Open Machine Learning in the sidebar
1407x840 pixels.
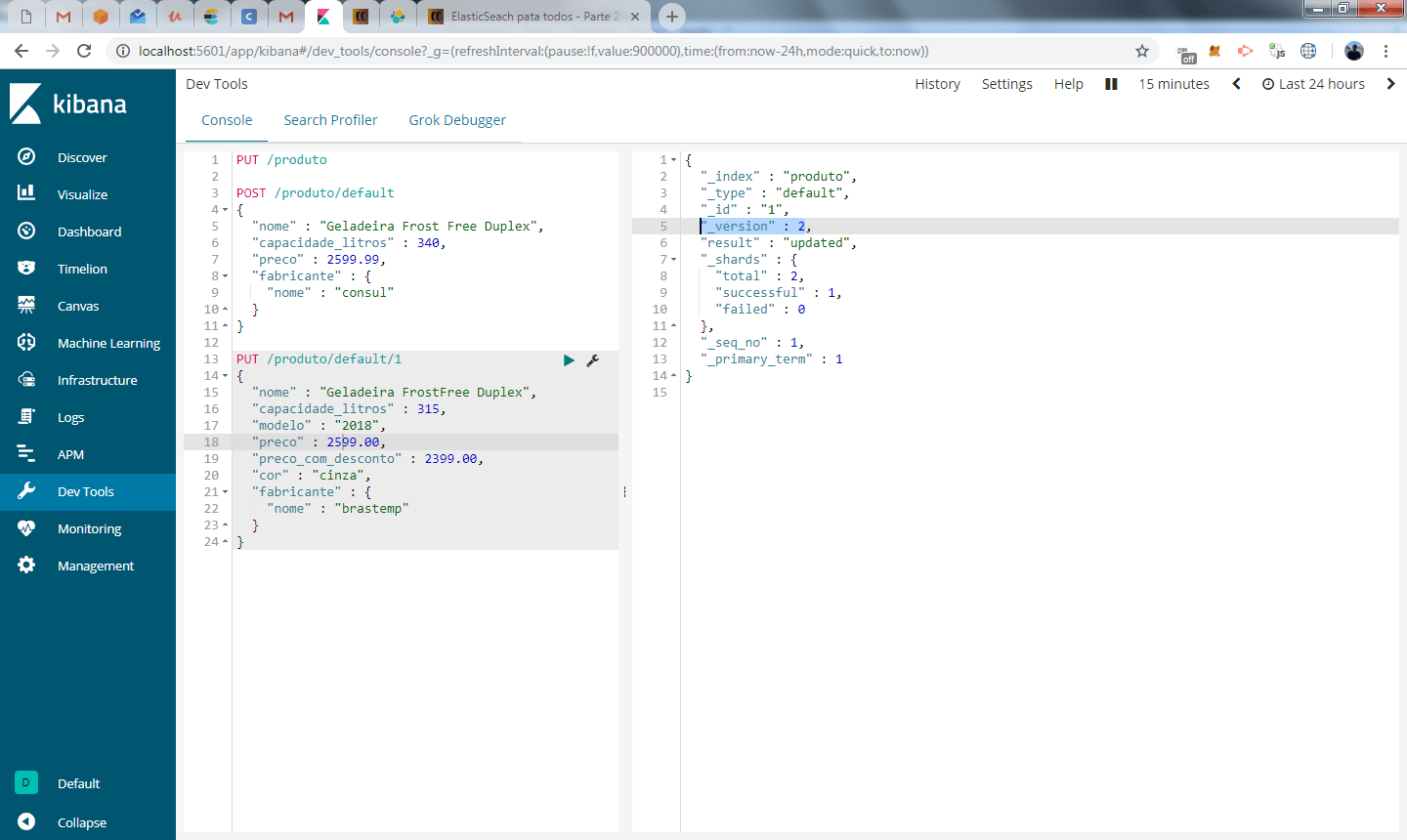(x=88, y=343)
